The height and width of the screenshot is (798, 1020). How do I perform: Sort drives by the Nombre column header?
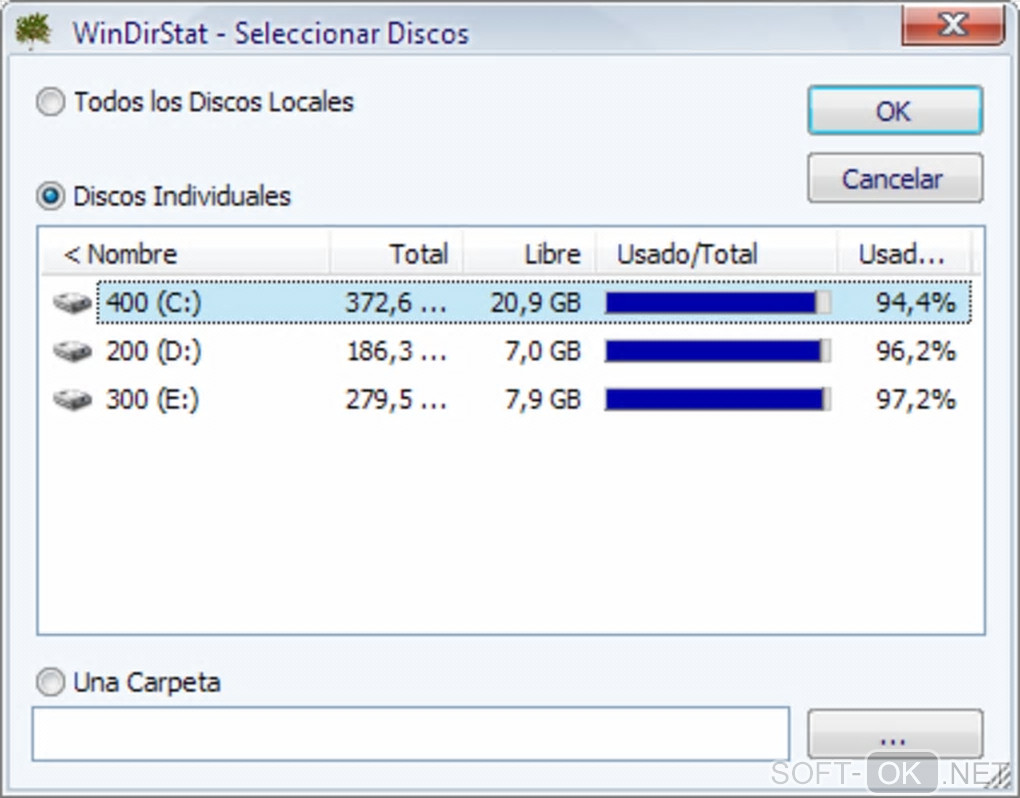point(185,254)
